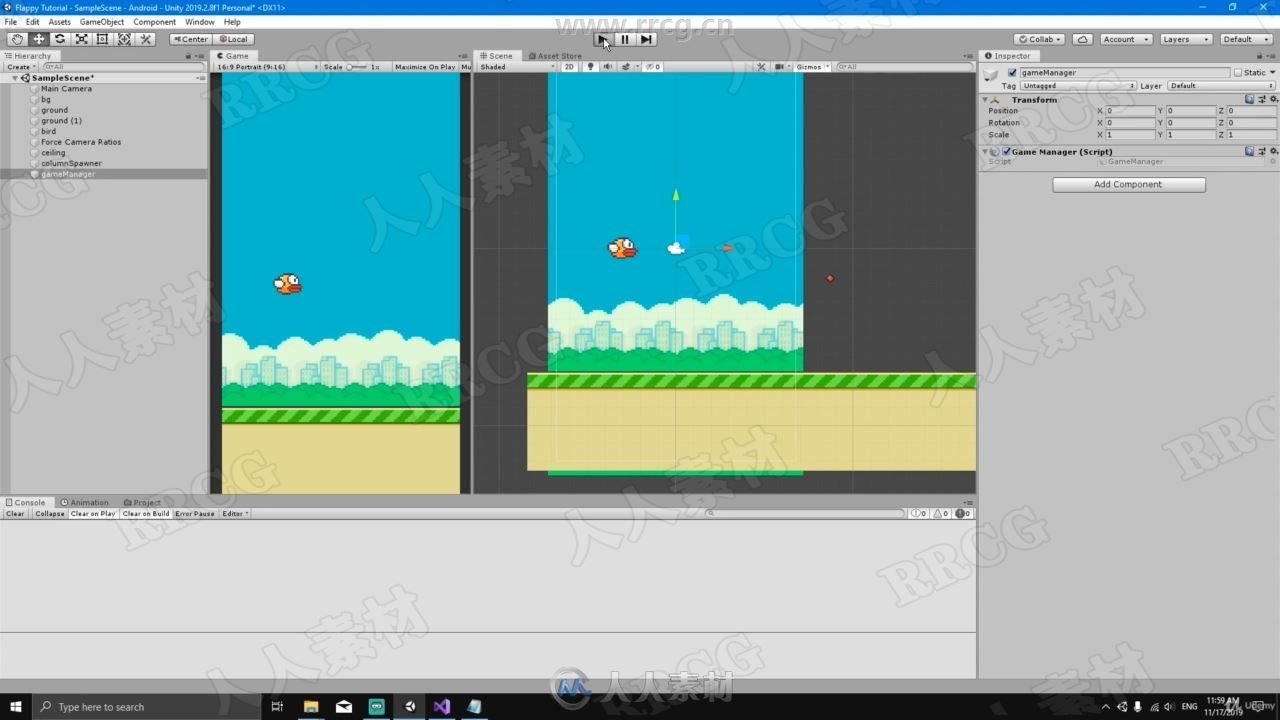This screenshot has height=720, width=1280.
Task: Collapse the Transform component
Action: 985,100
